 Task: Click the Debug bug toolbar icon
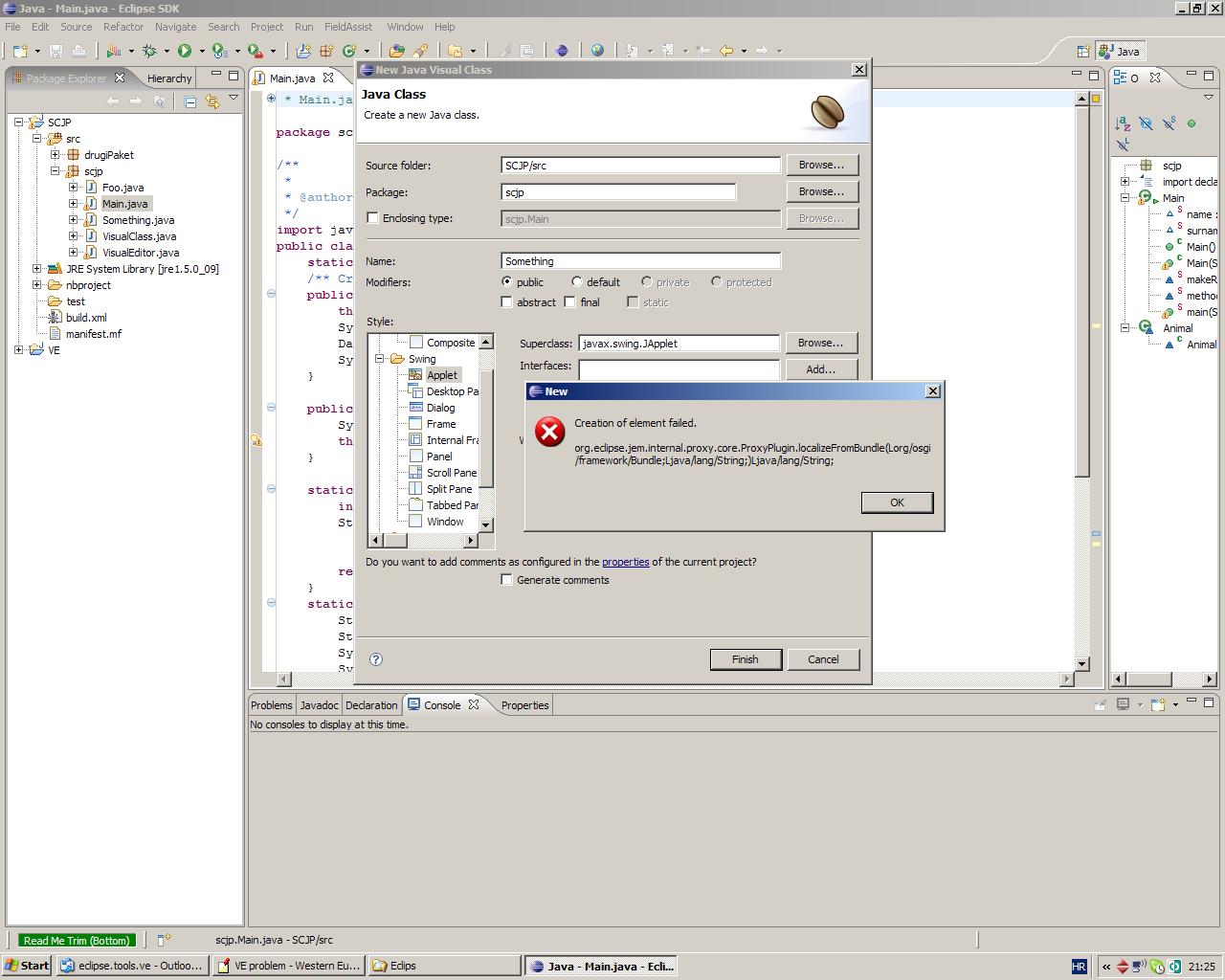149,51
